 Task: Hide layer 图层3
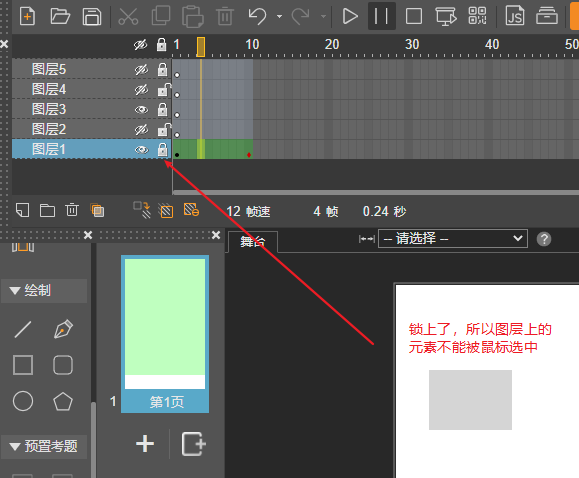(x=141, y=110)
